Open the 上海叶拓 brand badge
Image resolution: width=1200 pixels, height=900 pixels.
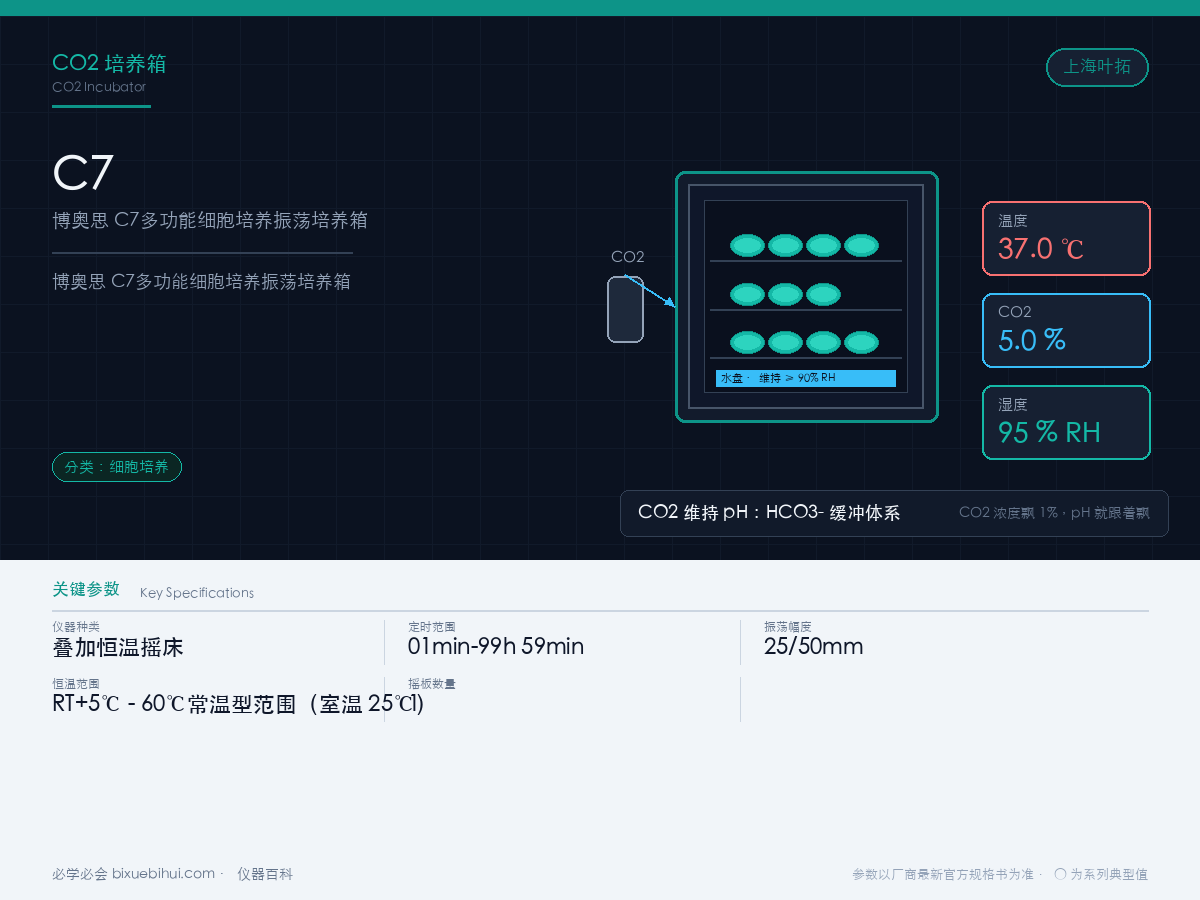(x=1097, y=67)
